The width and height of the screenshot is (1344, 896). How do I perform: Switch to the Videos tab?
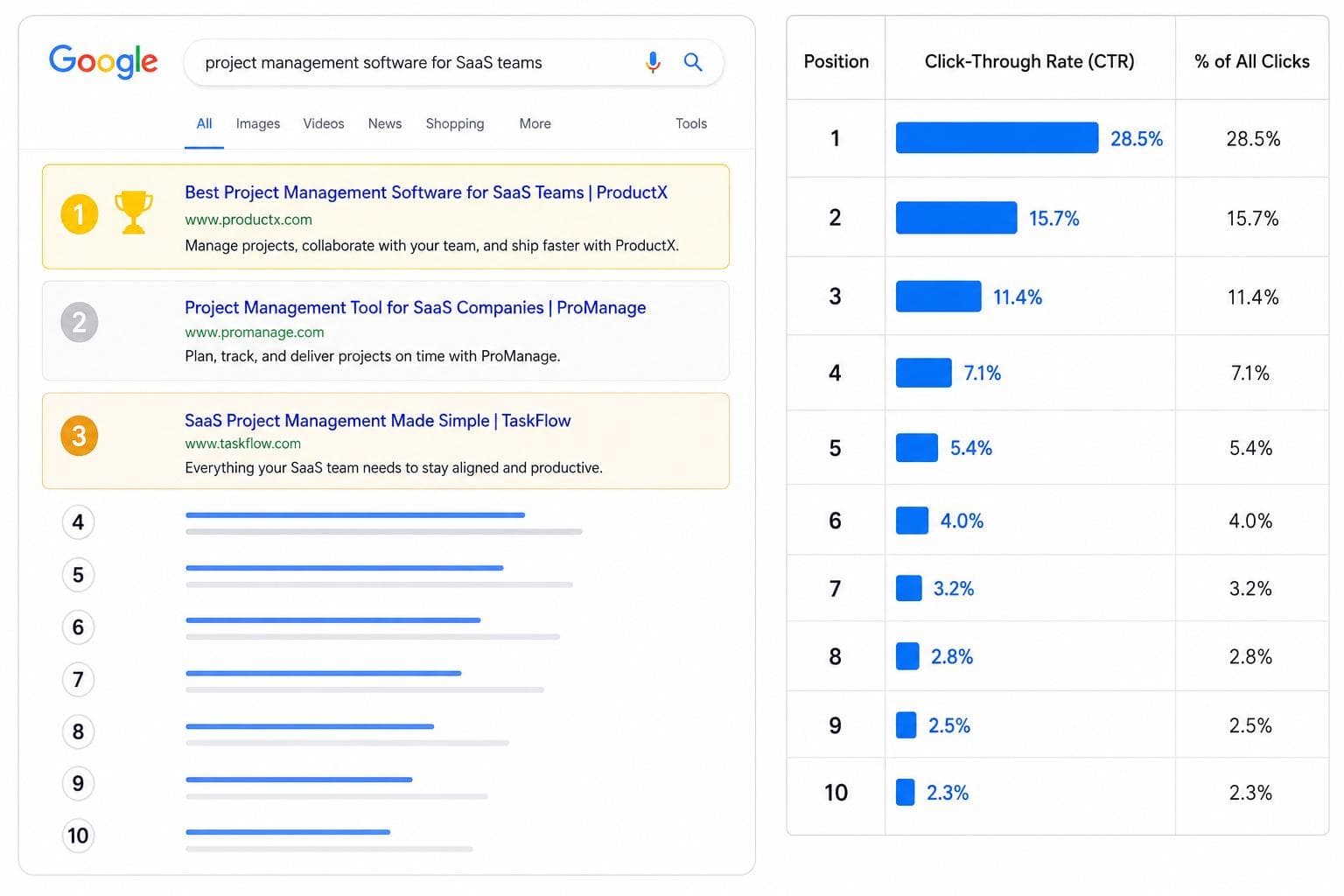324,123
